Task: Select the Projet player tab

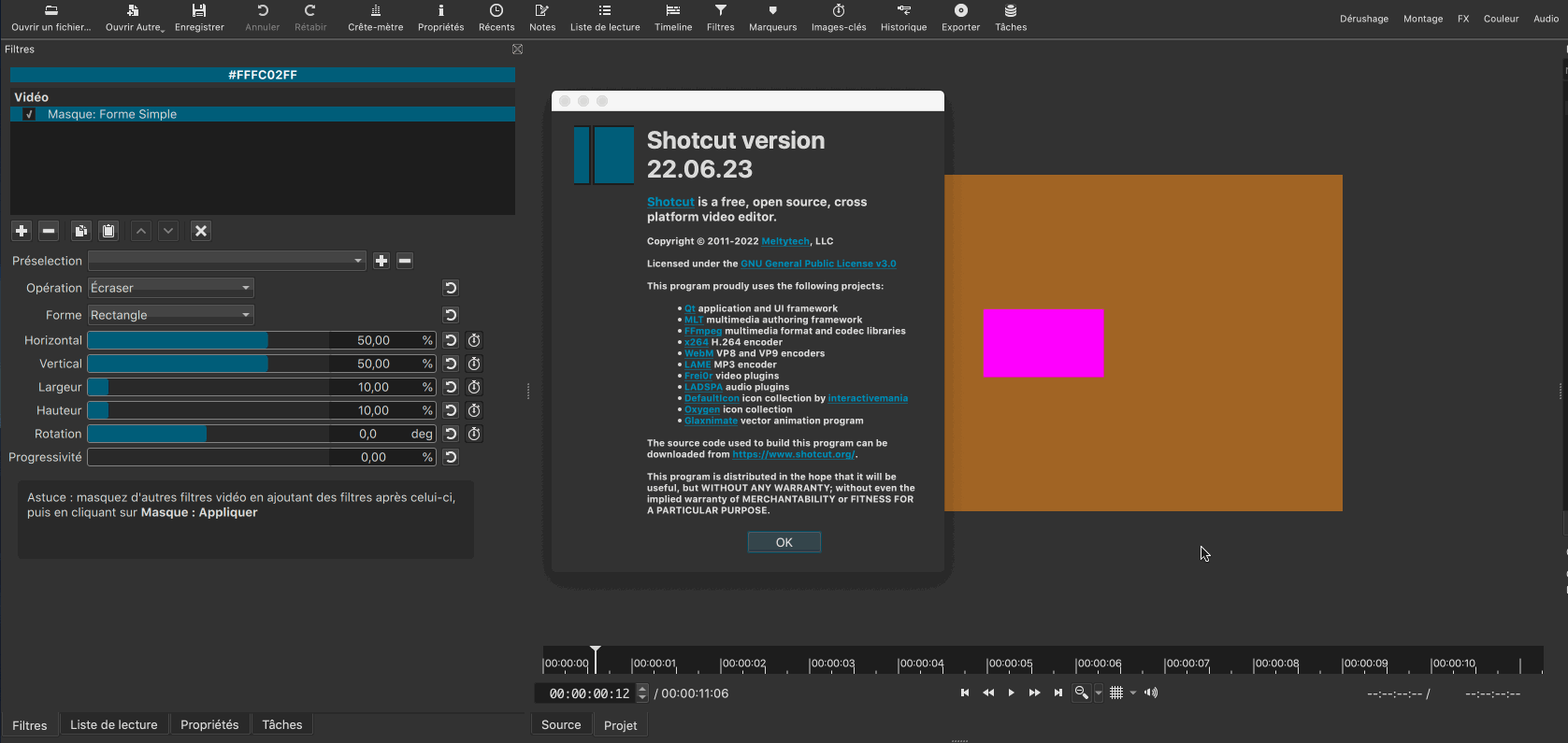Action: pos(621,725)
